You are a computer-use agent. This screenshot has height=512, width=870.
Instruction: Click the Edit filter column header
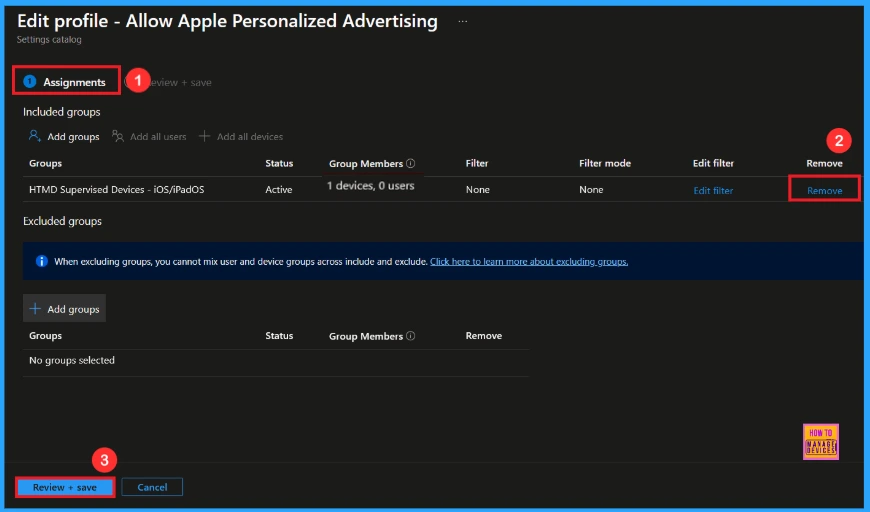coord(713,163)
